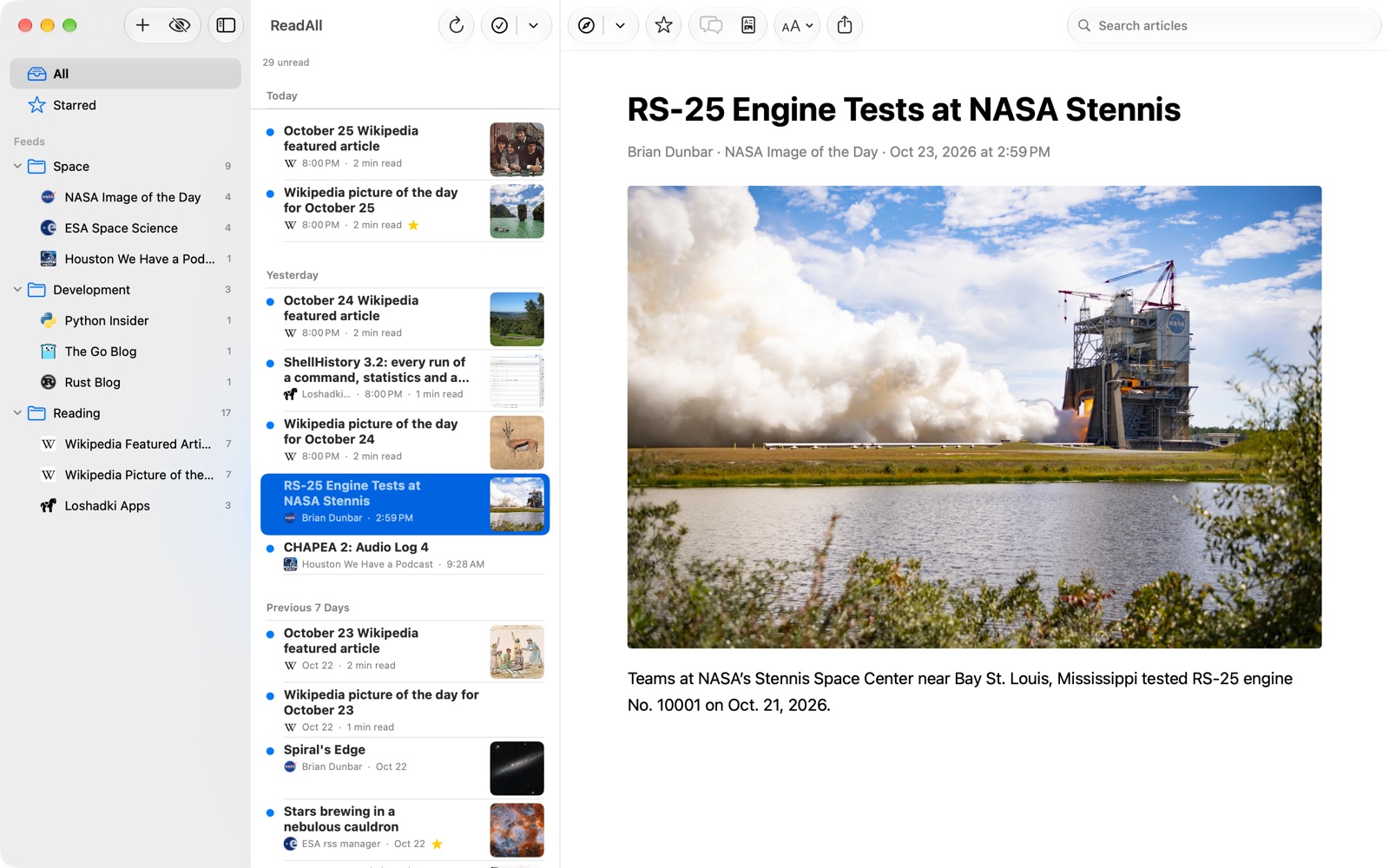Share the article via share icon
1389x868 pixels.
[845, 25]
